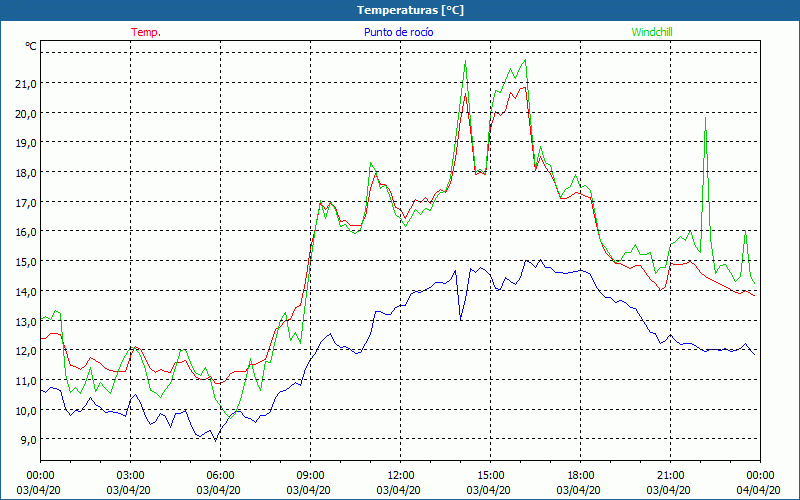The height and width of the screenshot is (500, 800).
Task: Click the 21,0 y-axis value
Action: tap(26, 84)
